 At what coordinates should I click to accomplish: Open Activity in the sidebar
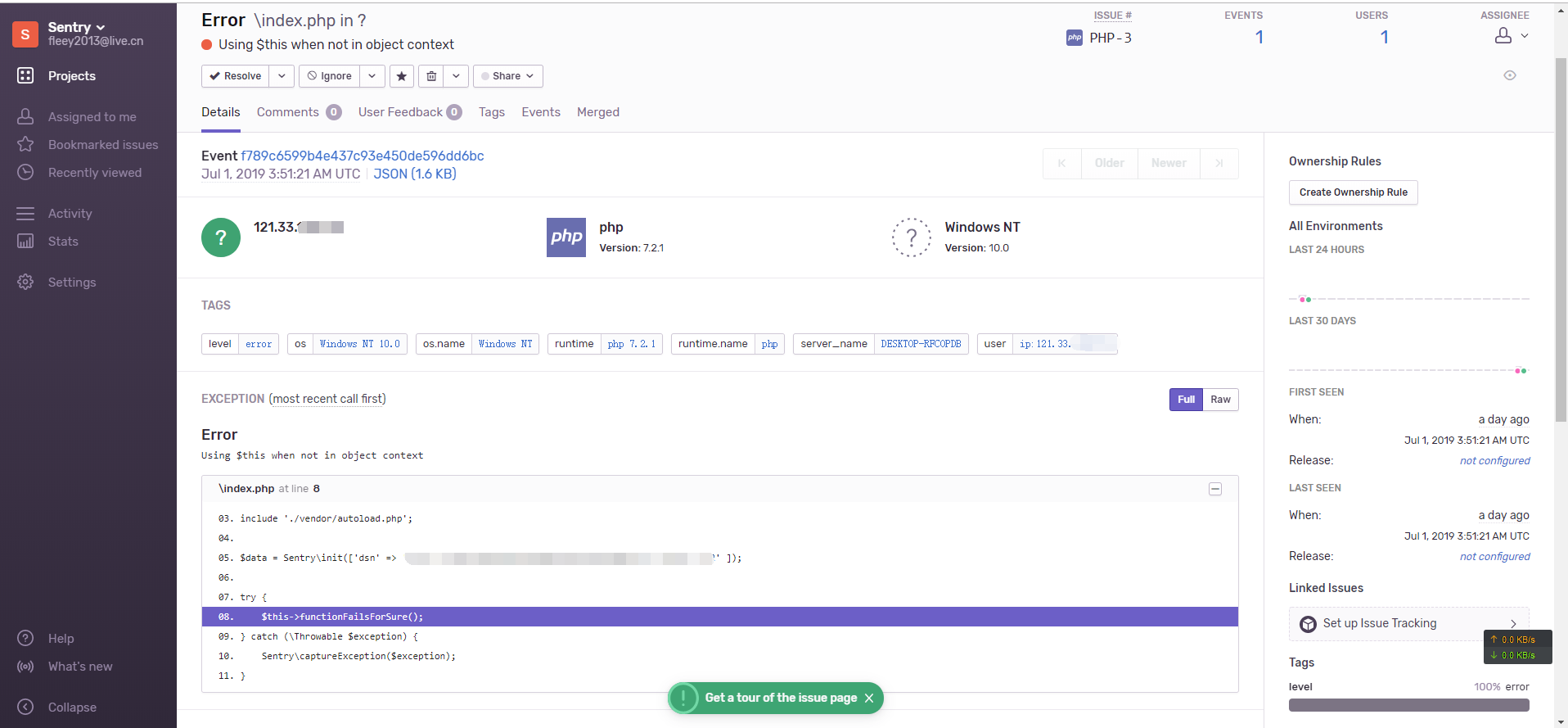[70, 214]
